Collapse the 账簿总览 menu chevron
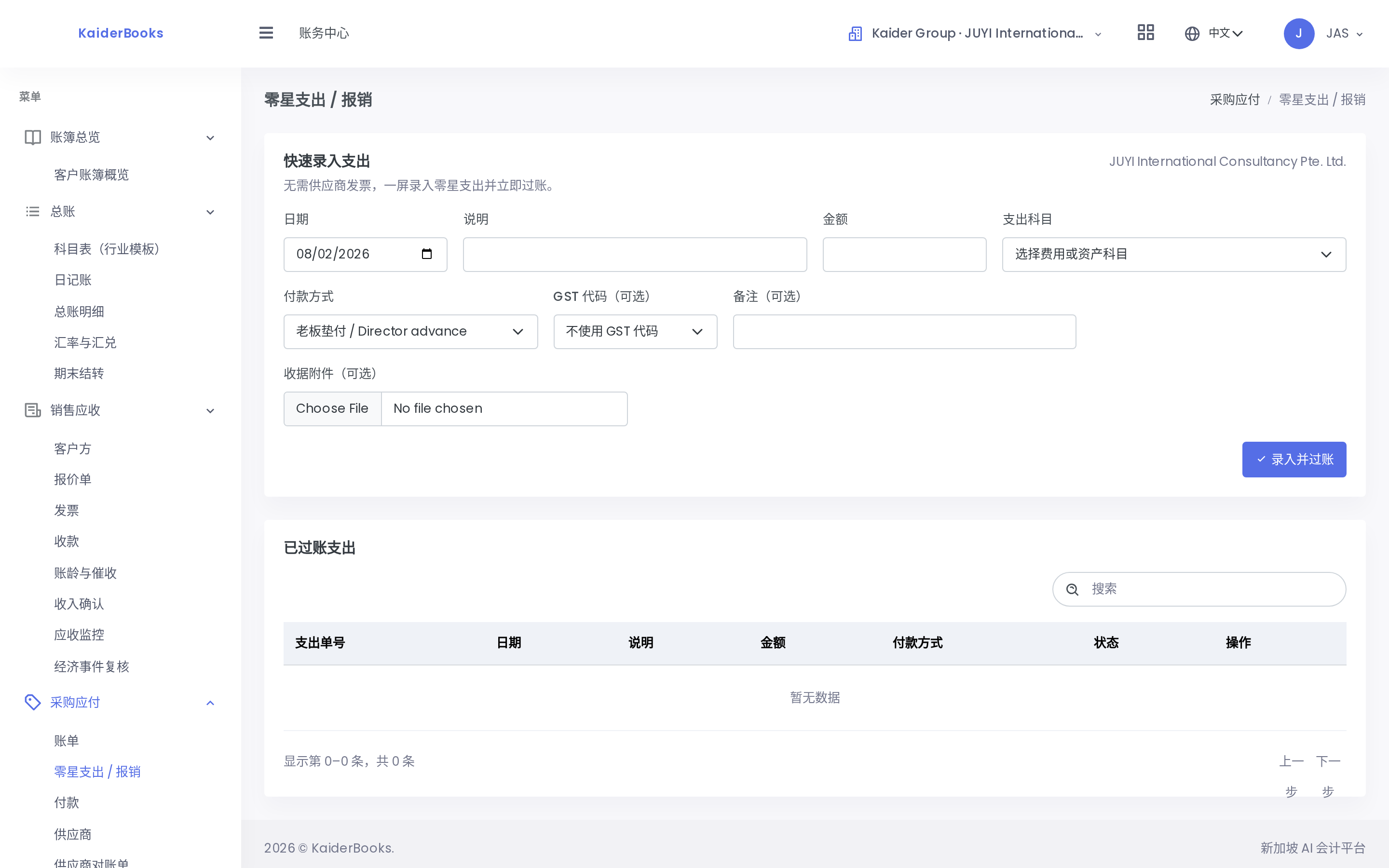The width and height of the screenshot is (1389, 868). pos(210,138)
